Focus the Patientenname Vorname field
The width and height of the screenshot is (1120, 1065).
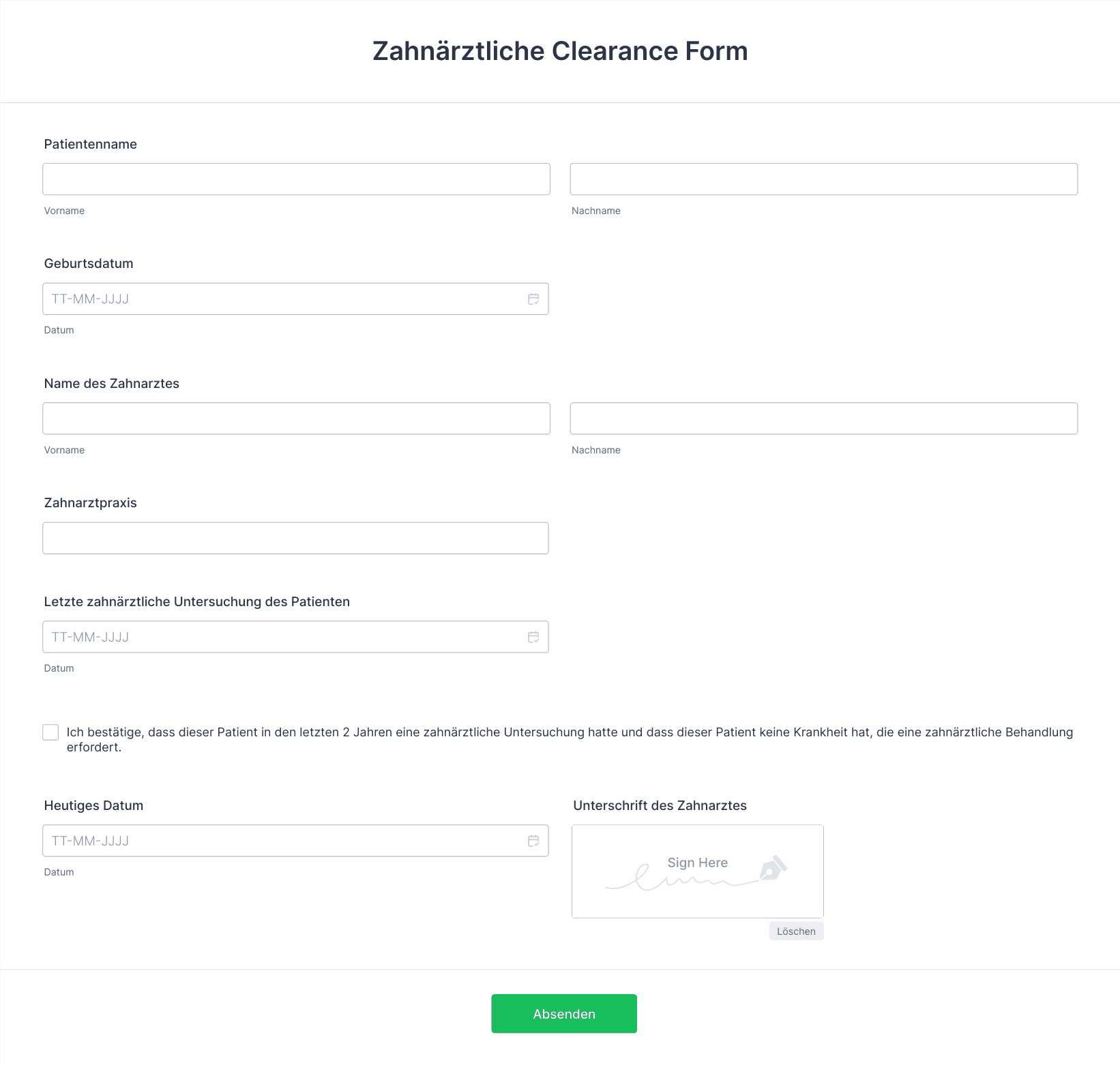[296, 179]
